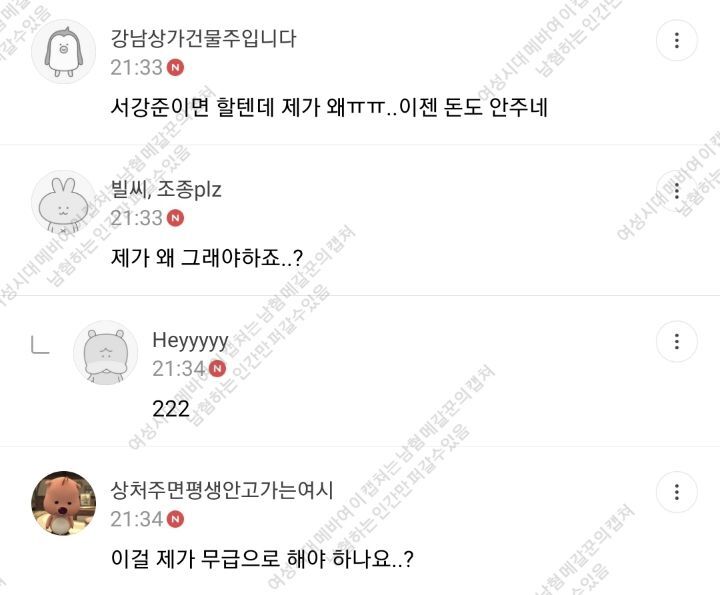Open three-dot menu on Heyyyyy reply
This screenshot has width=720, height=595.
coord(676,341)
